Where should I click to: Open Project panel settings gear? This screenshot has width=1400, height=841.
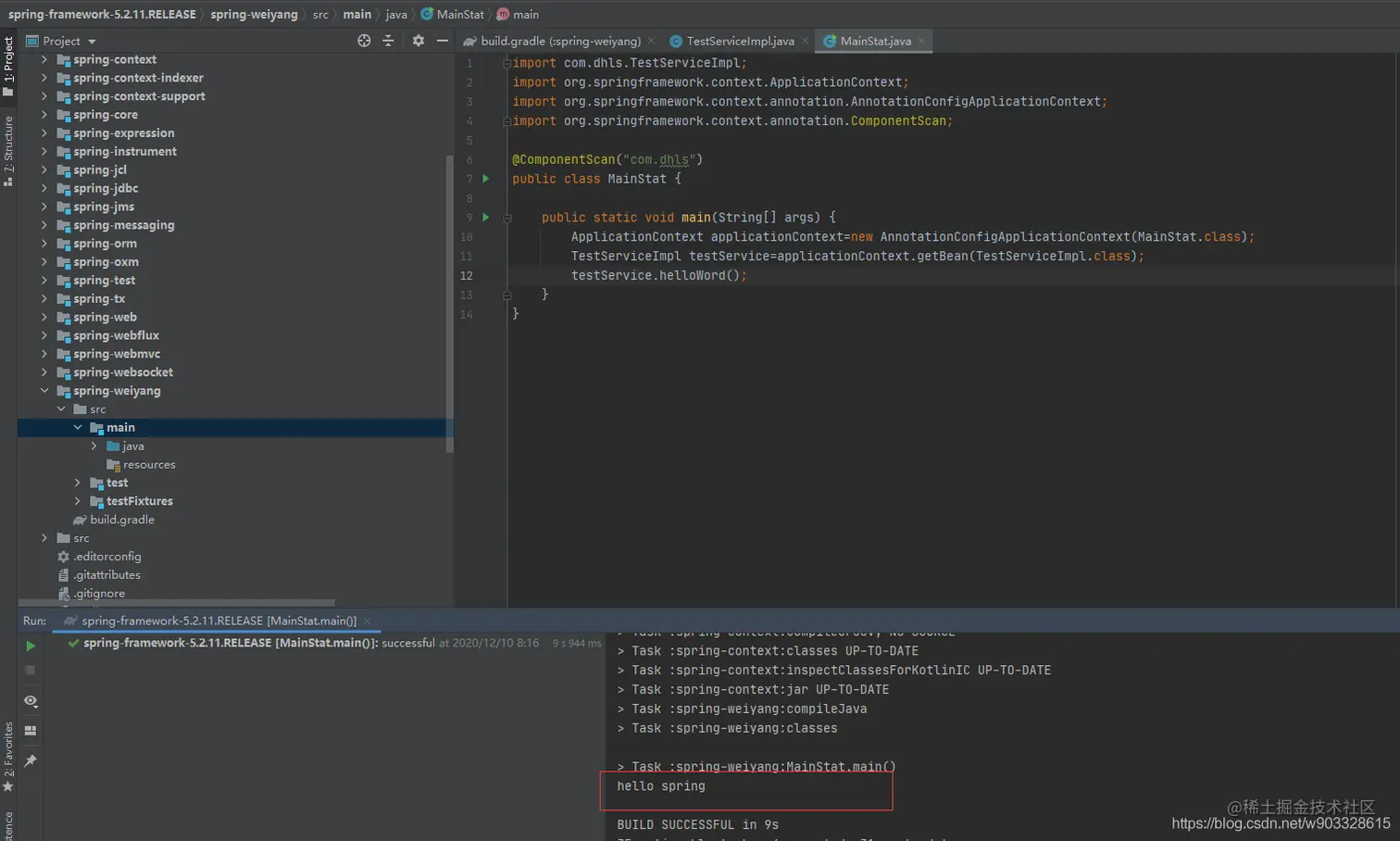pos(419,41)
